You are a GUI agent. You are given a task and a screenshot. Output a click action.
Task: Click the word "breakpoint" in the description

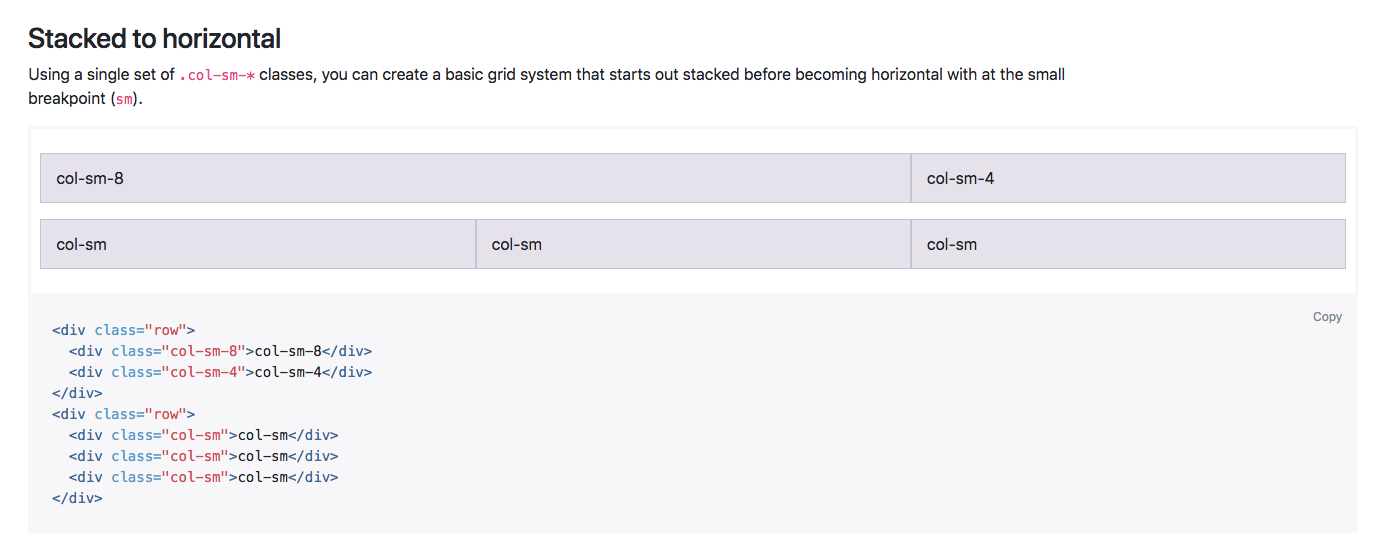(x=66, y=99)
